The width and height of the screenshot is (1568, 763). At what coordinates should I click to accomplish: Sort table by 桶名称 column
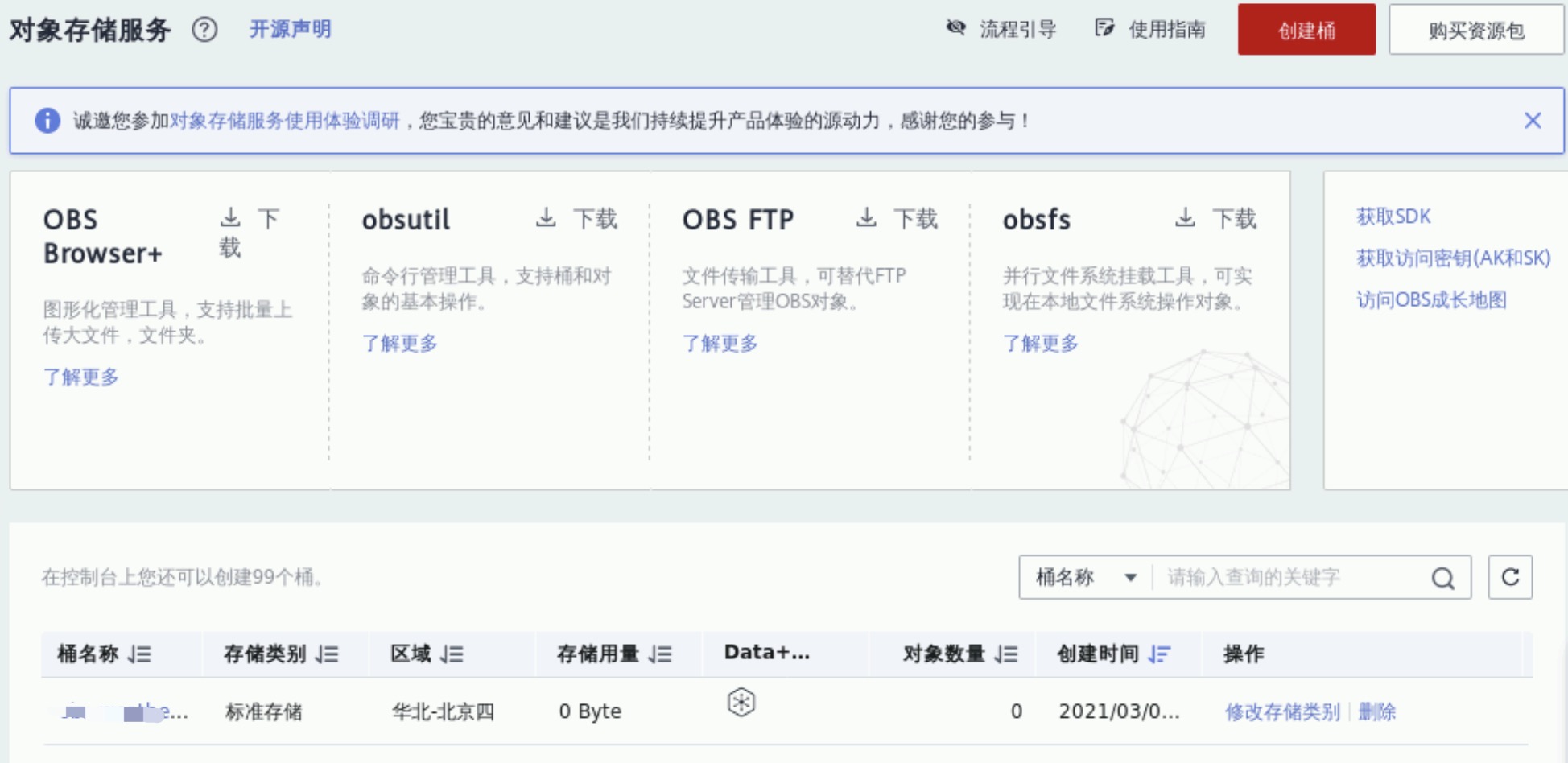click(140, 654)
